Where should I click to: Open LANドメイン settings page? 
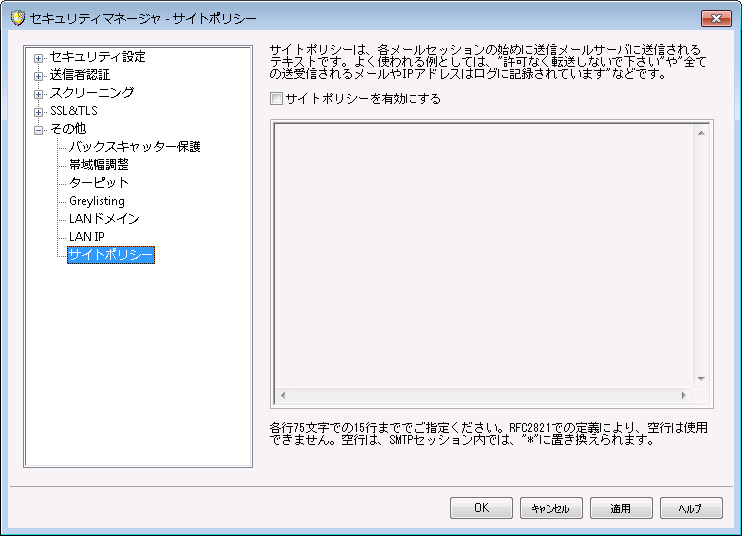pos(104,219)
